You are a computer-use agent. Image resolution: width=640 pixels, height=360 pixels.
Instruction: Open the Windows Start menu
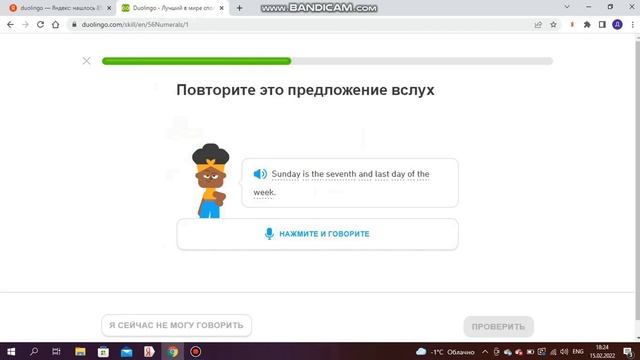pyautogui.click(x=11, y=351)
